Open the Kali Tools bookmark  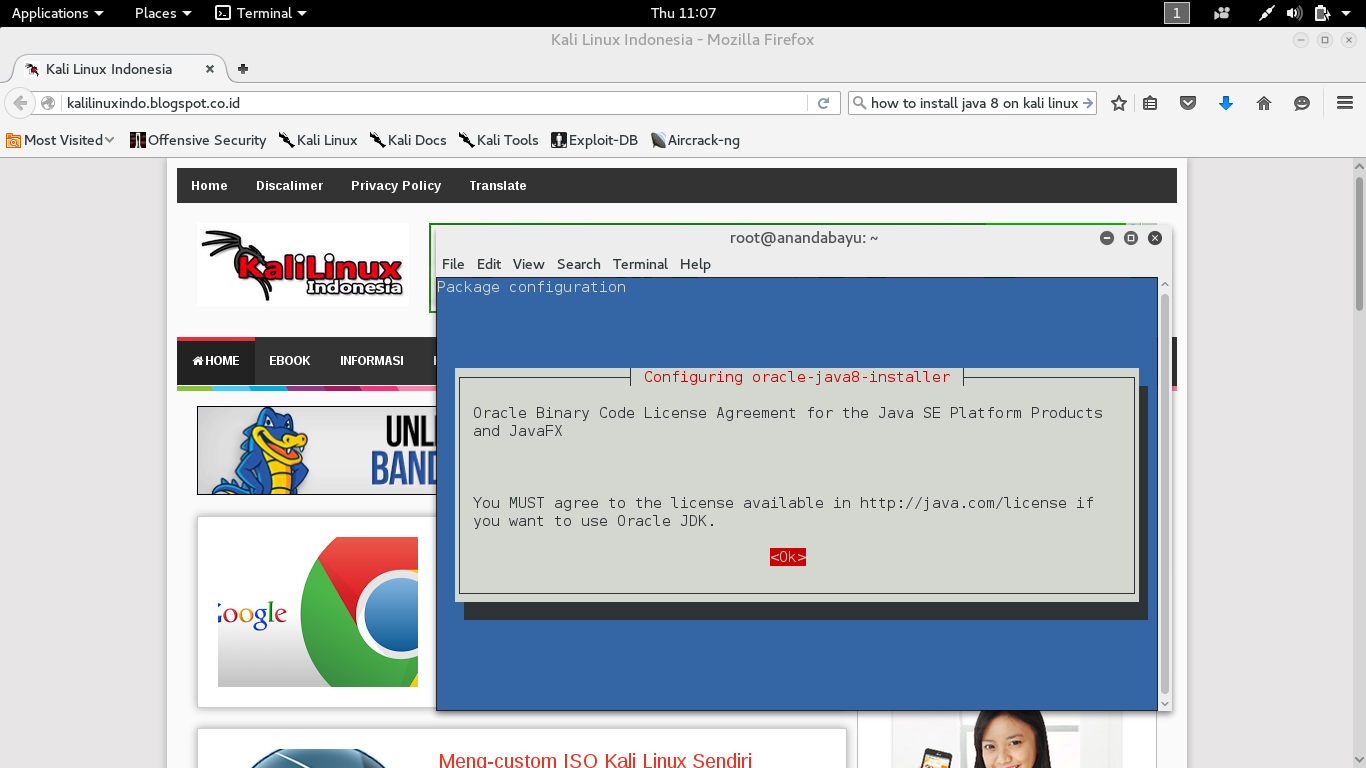499,140
